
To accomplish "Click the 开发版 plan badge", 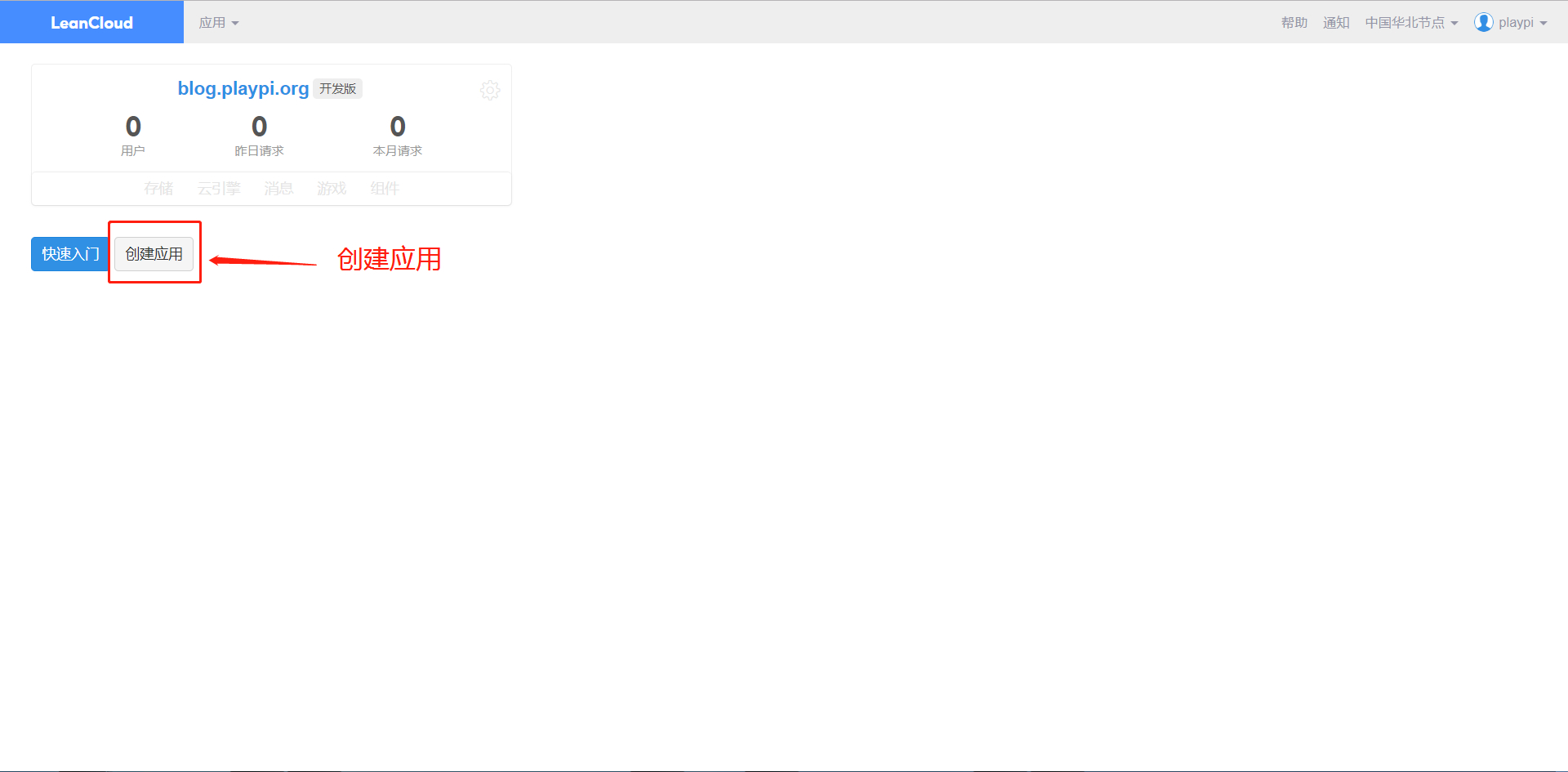I will tap(338, 88).
